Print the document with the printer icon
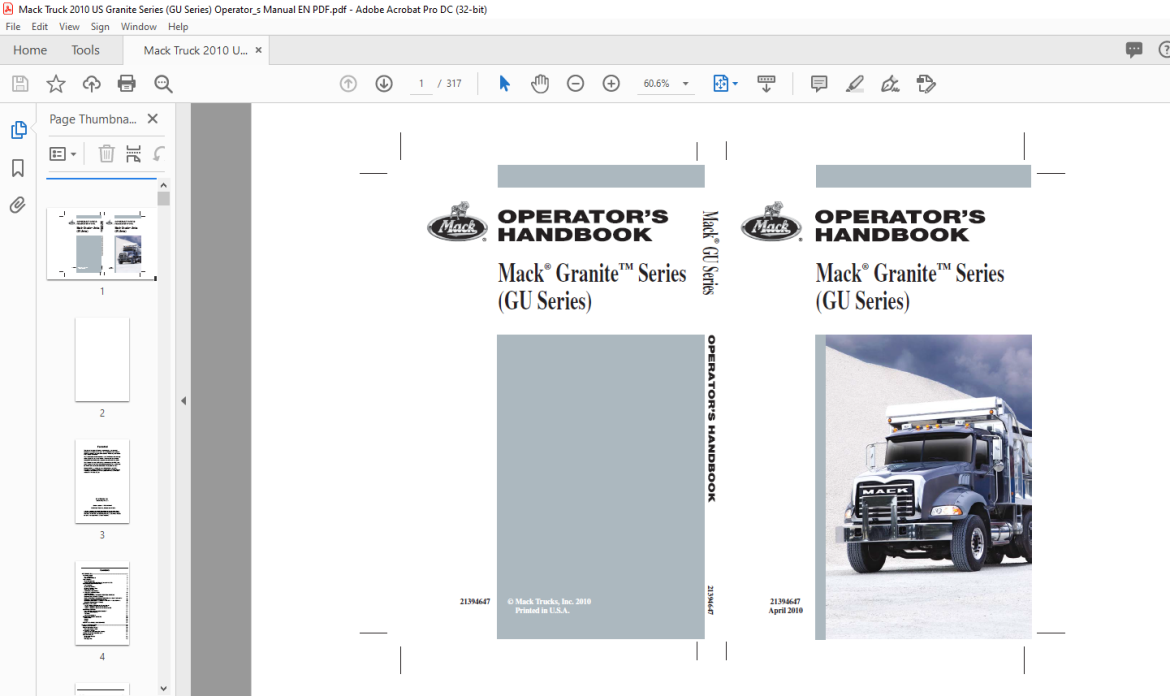Screen dimensions: 1170x696 tap(127, 84)
